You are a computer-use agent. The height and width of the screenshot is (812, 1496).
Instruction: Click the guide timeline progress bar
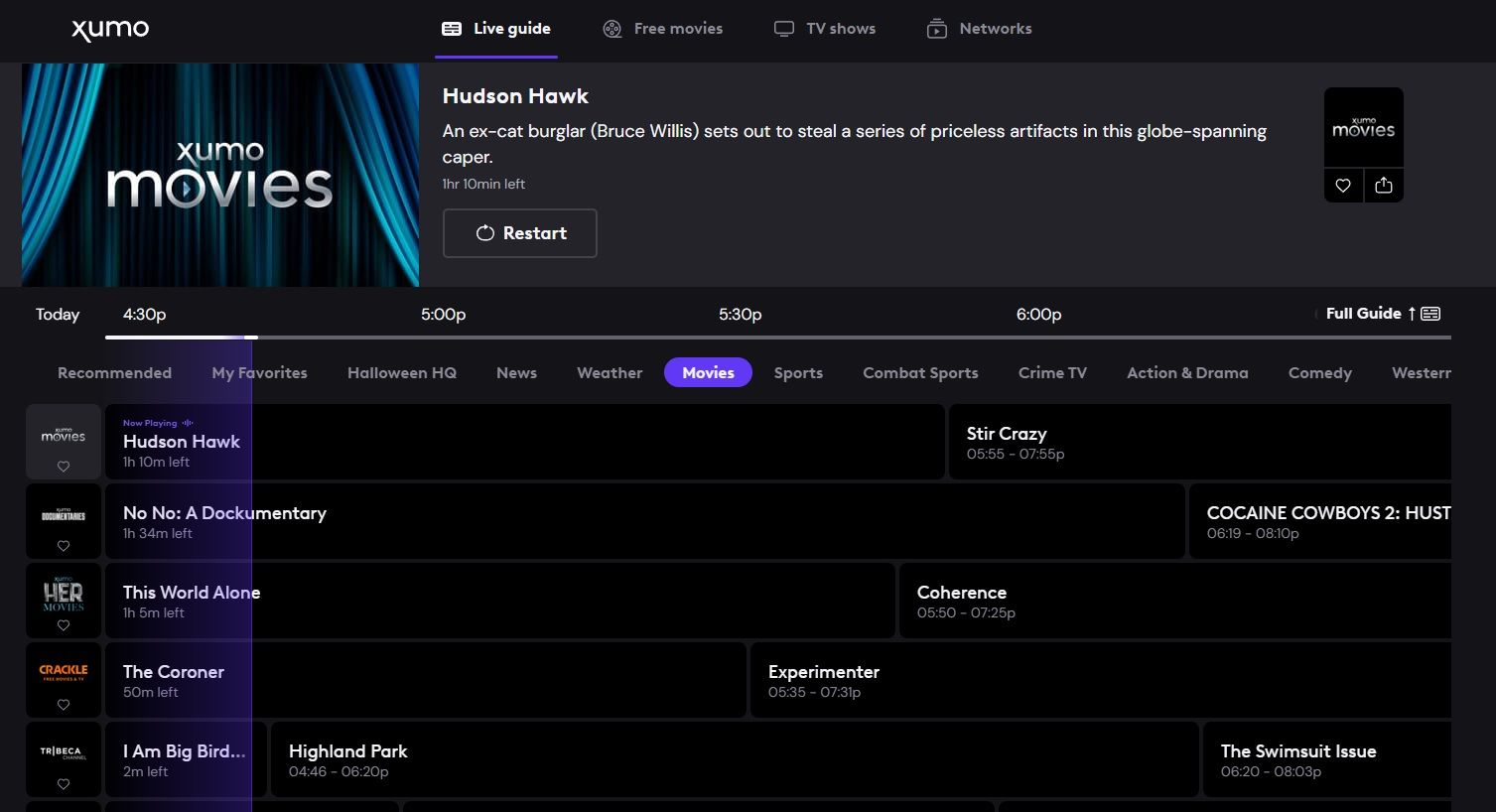(778, 338)
